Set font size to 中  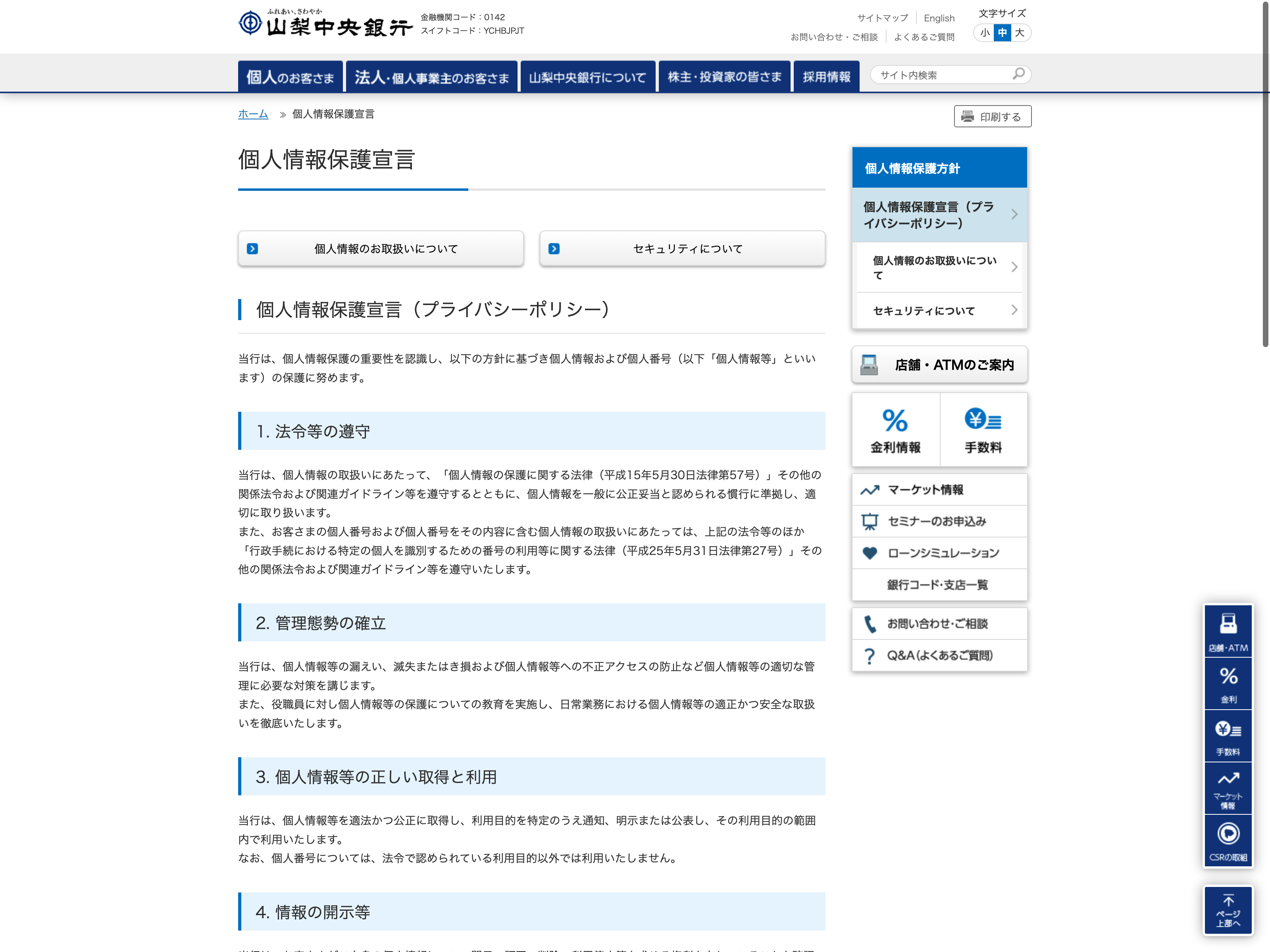point(1003,33)
